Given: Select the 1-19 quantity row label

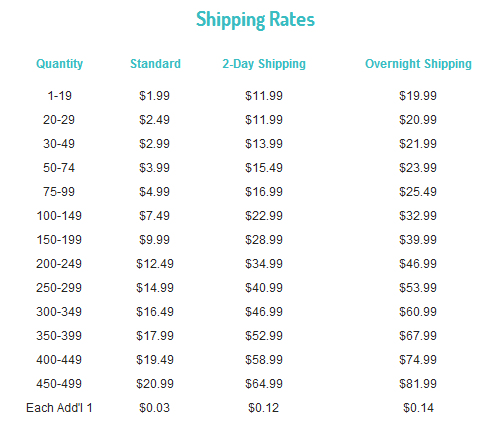Looking at the screenshot, I should tap(59, 96).
